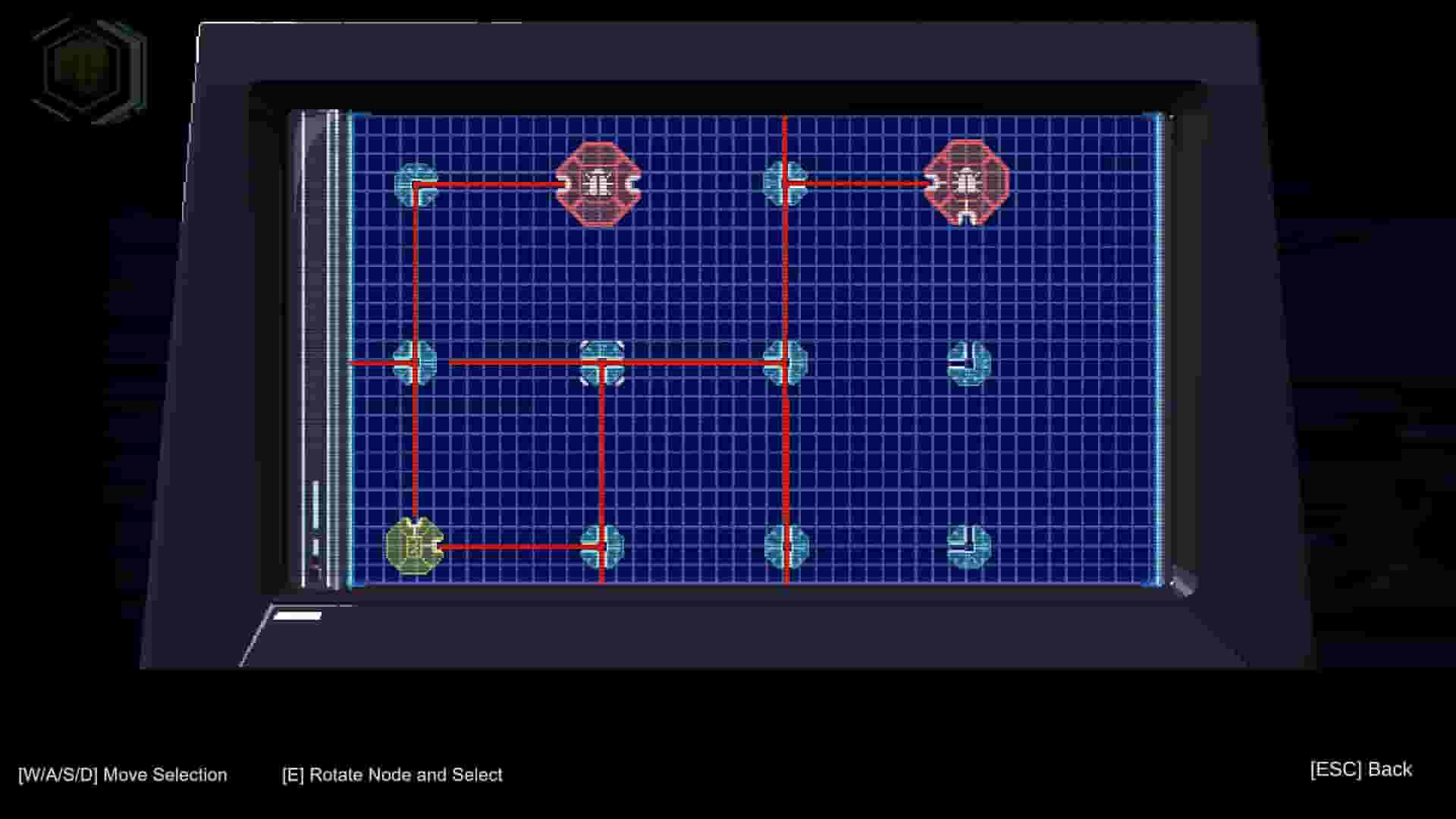
Task: Select the left red firewall bug node
Action: [x=599, y=182]
